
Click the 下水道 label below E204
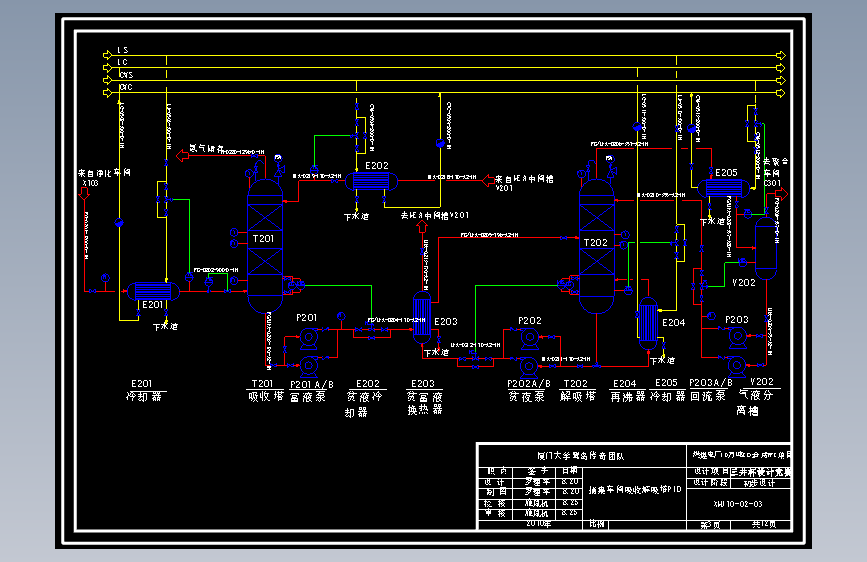click(662, 360)
